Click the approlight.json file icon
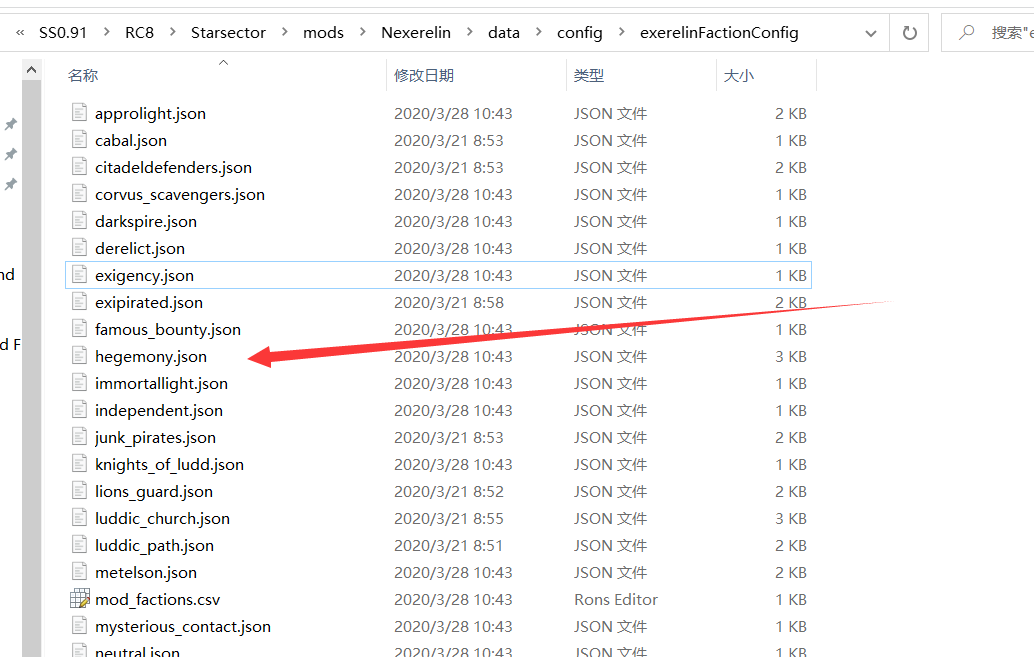Viewport: 1034px width, 657px height. point(80,113)
